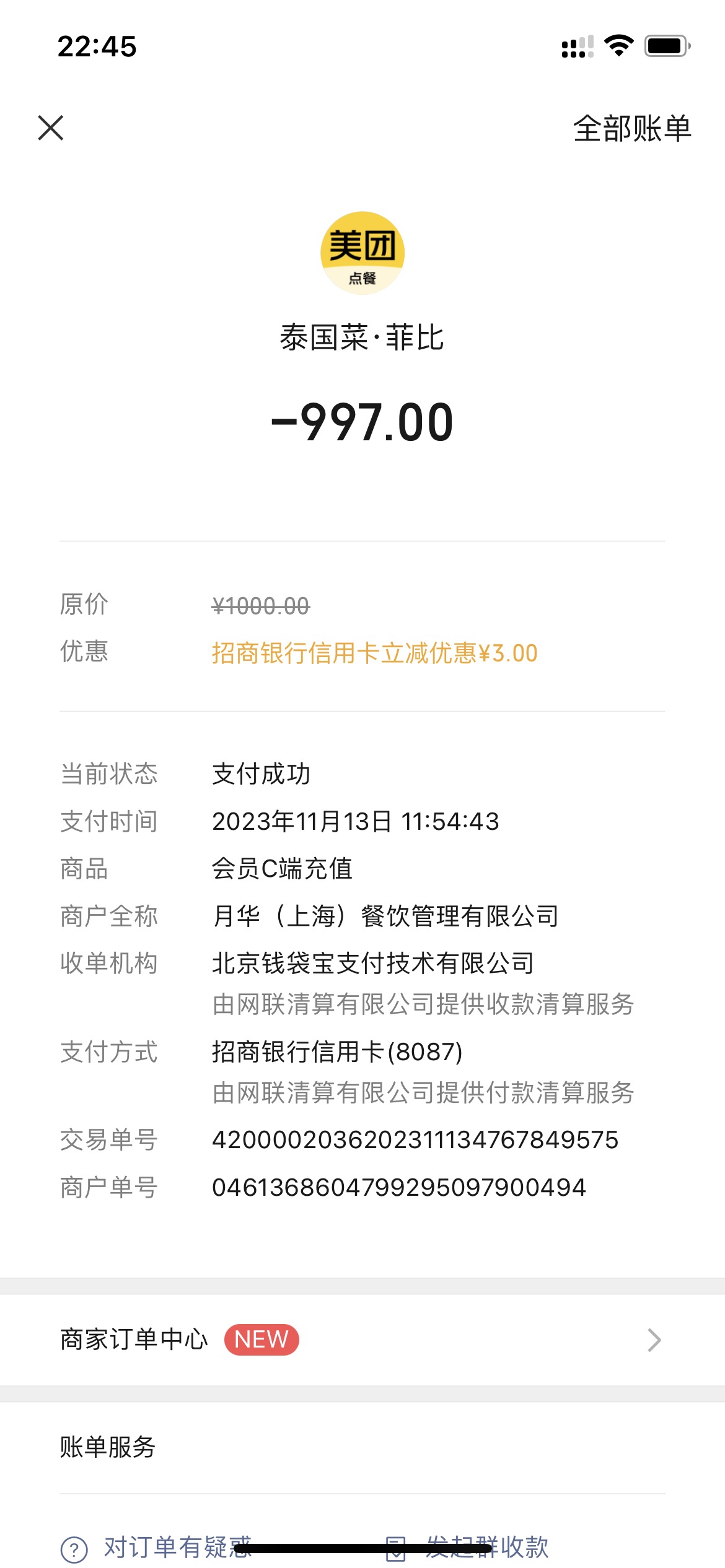Image resolution: width=725 pixels, height=1568 pixels.
Task: Expand 商家订单中心 chevron arrow
Action: pyautogui.click(x=654, y=1340)
